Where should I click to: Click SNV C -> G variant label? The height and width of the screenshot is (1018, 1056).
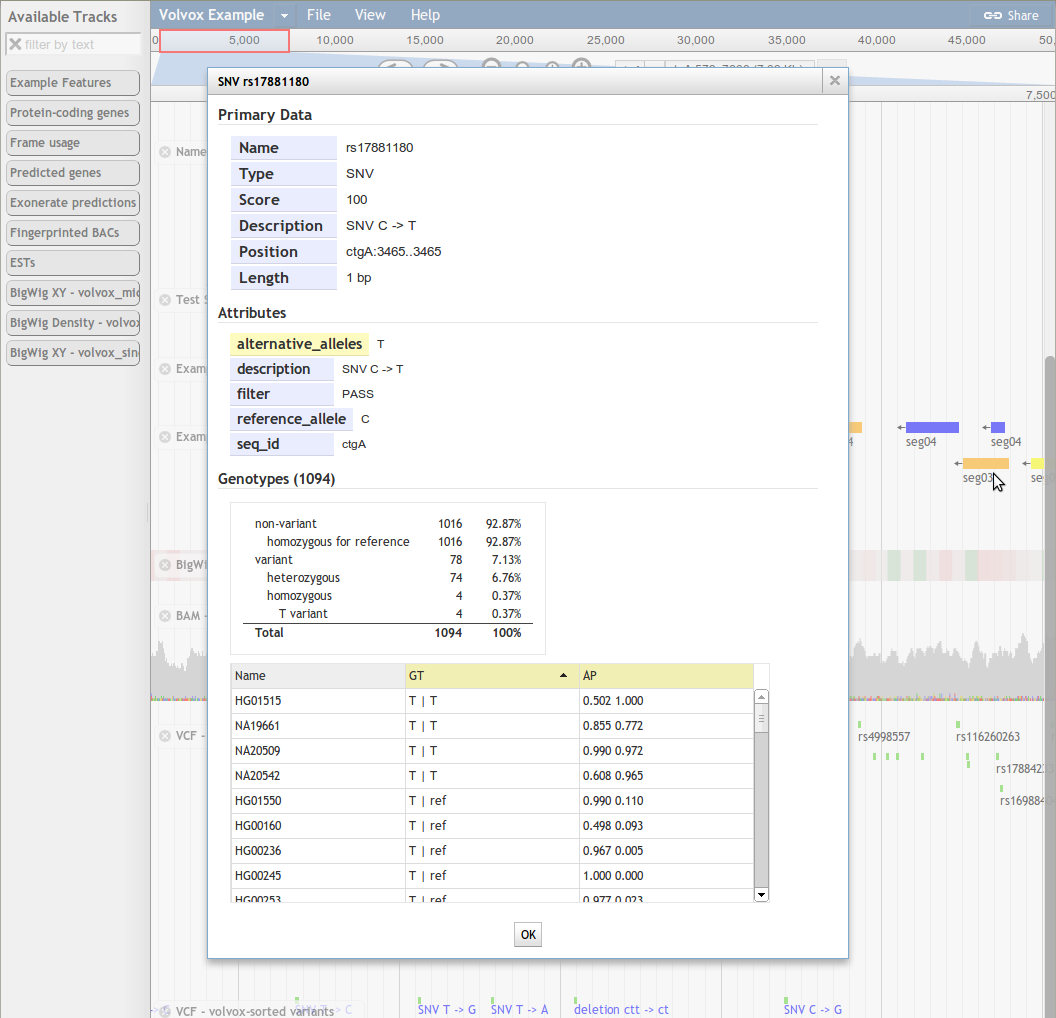click(812, 1010)
